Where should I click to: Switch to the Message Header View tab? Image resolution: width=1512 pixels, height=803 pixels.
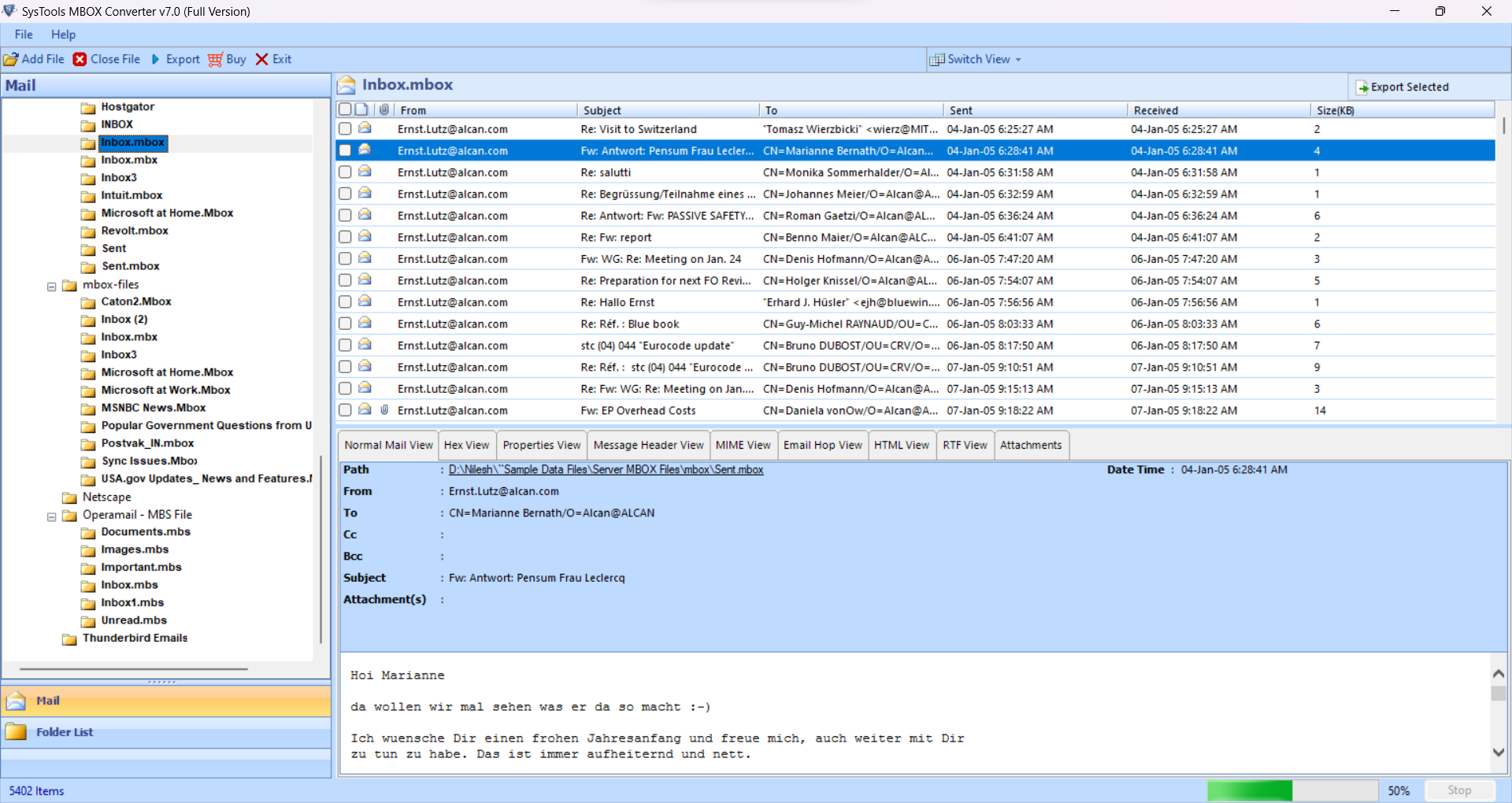click(x=648, y=445)
